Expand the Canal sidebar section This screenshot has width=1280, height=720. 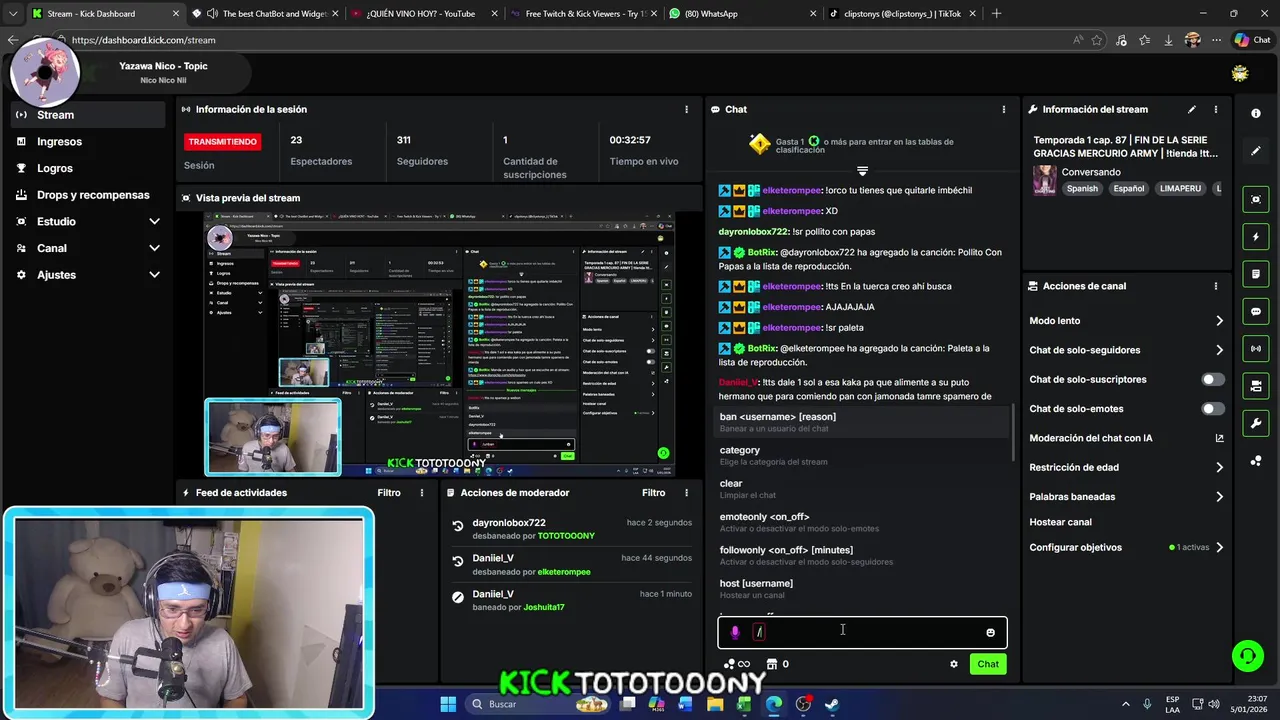point(154,248)
